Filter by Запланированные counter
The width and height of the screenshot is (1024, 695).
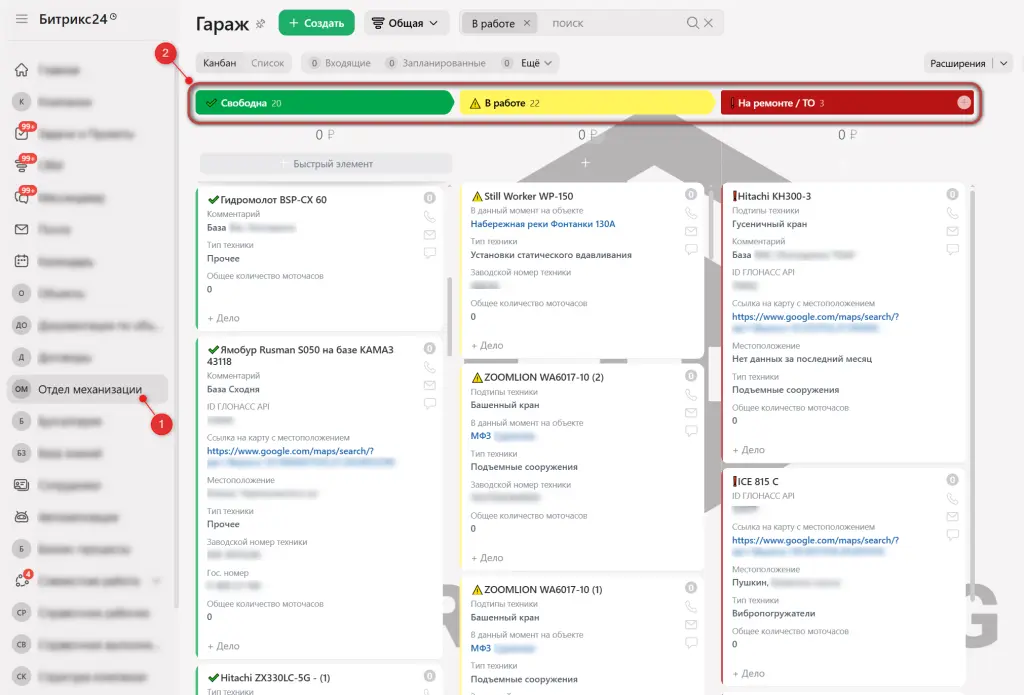click(x=436, y=63)
